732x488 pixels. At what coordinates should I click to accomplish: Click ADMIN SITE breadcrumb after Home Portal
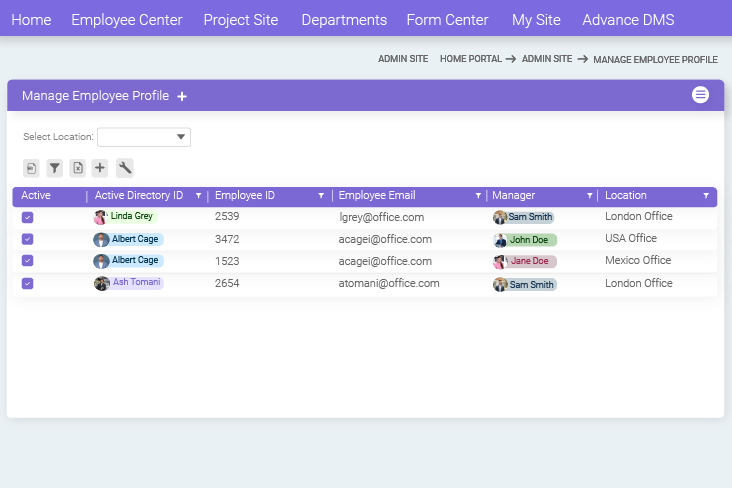tap(547, 59)
